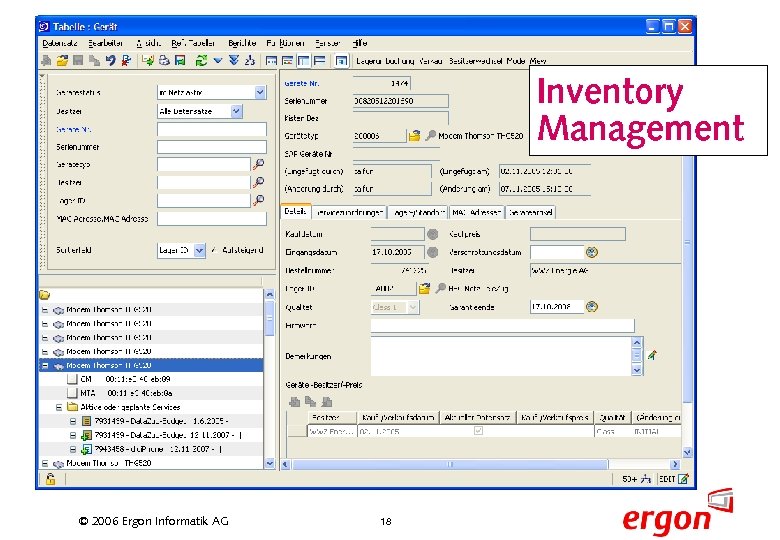Screen dimensions: 780x540
Task: Click the magnifier next to the Besitzer filter field
Action: (259, 182)
